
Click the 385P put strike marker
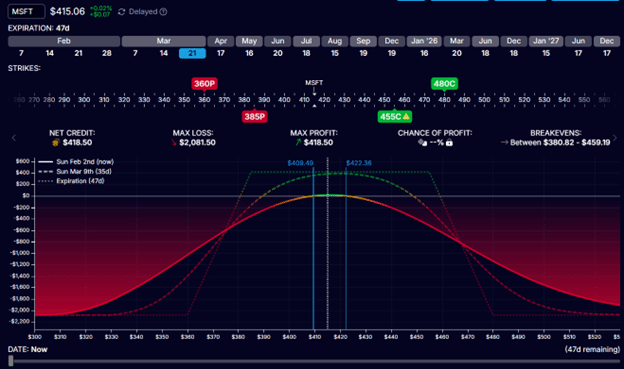click(254, 117)
